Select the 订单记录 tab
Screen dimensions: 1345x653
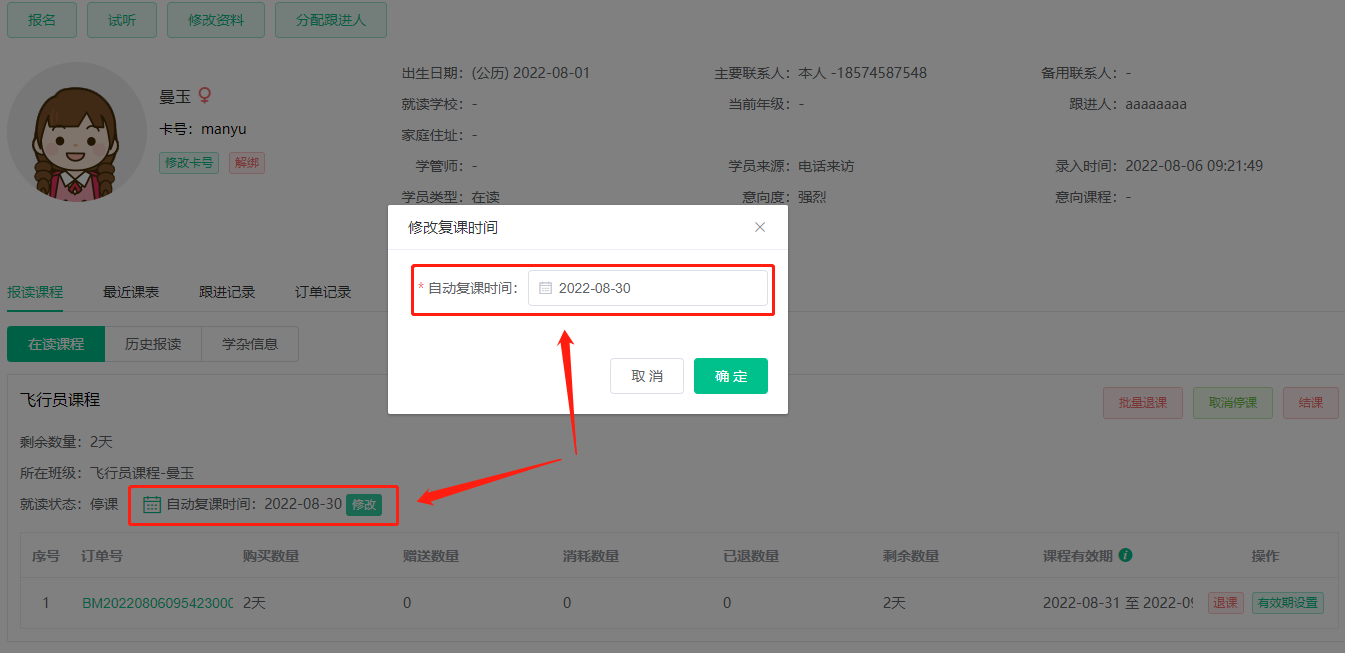click(x=323, y=292)
